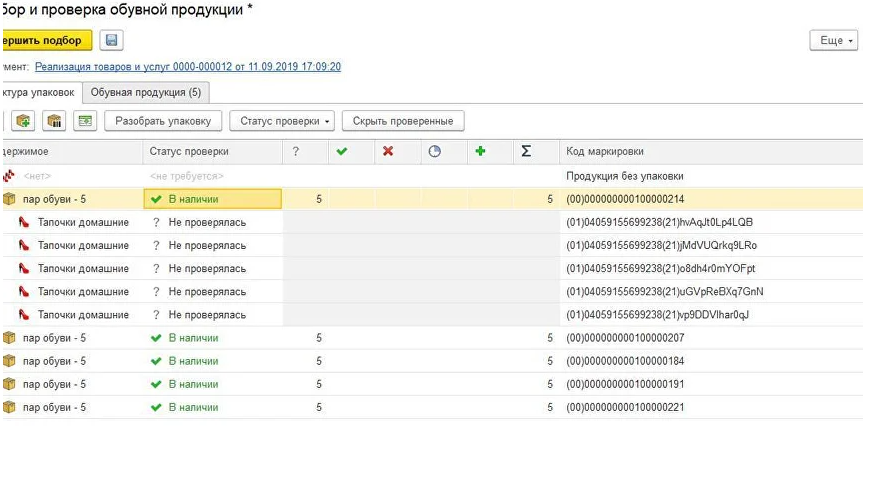This screenshot has height=484, width=872.
Task: Click the green checkmark column header
Action: [341, 152]
